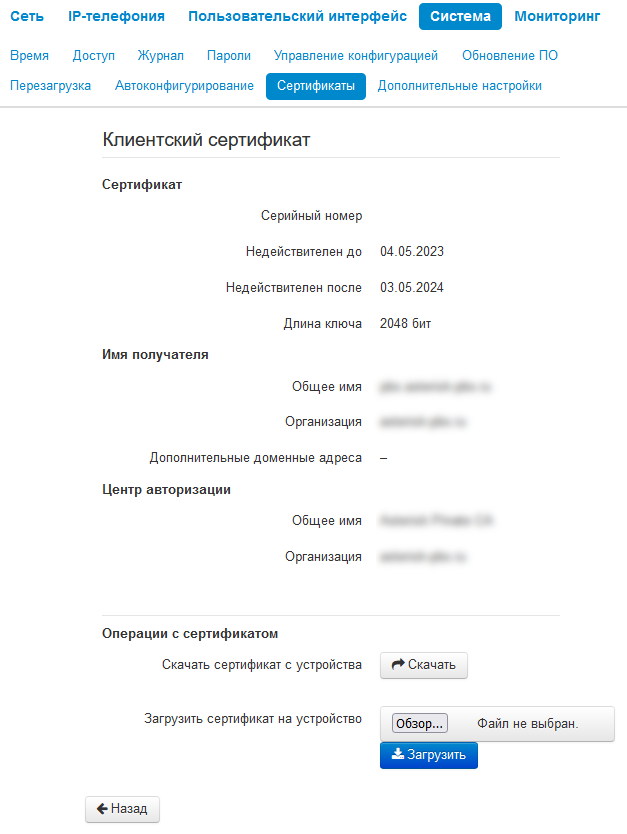Go to Обновление ПО page
627x834 pixels.
509,55
